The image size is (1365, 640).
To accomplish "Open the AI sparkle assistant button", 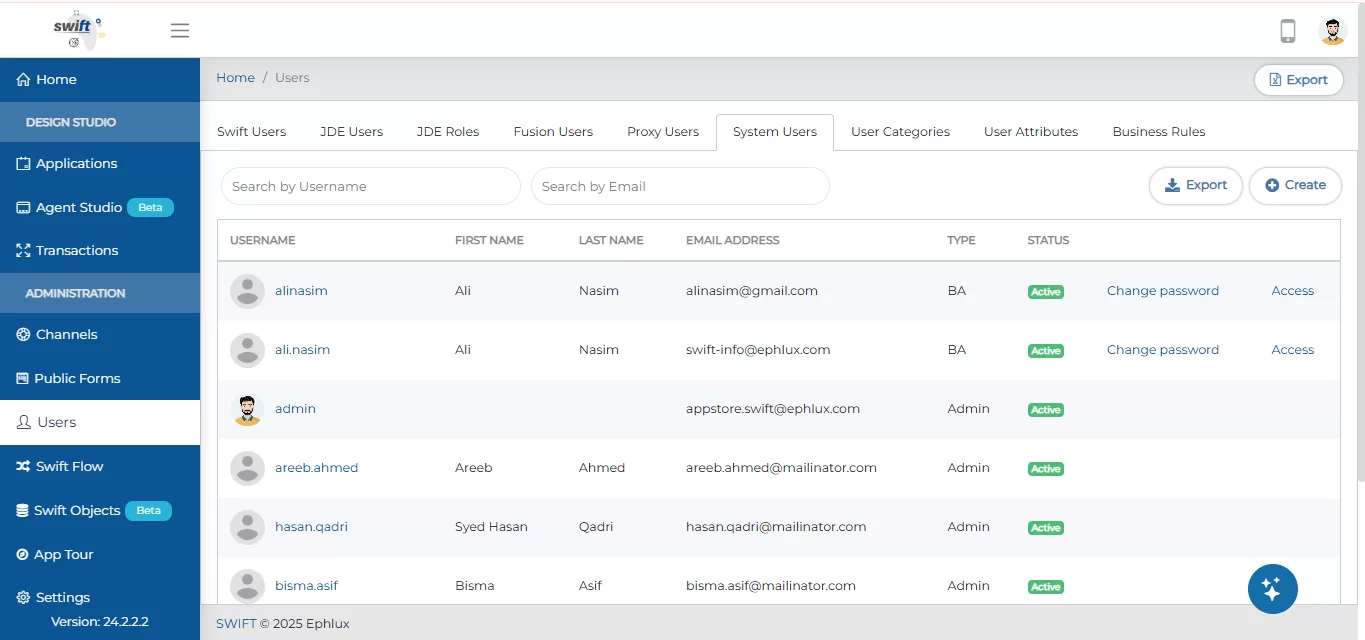I will (x=1272, y=589).
